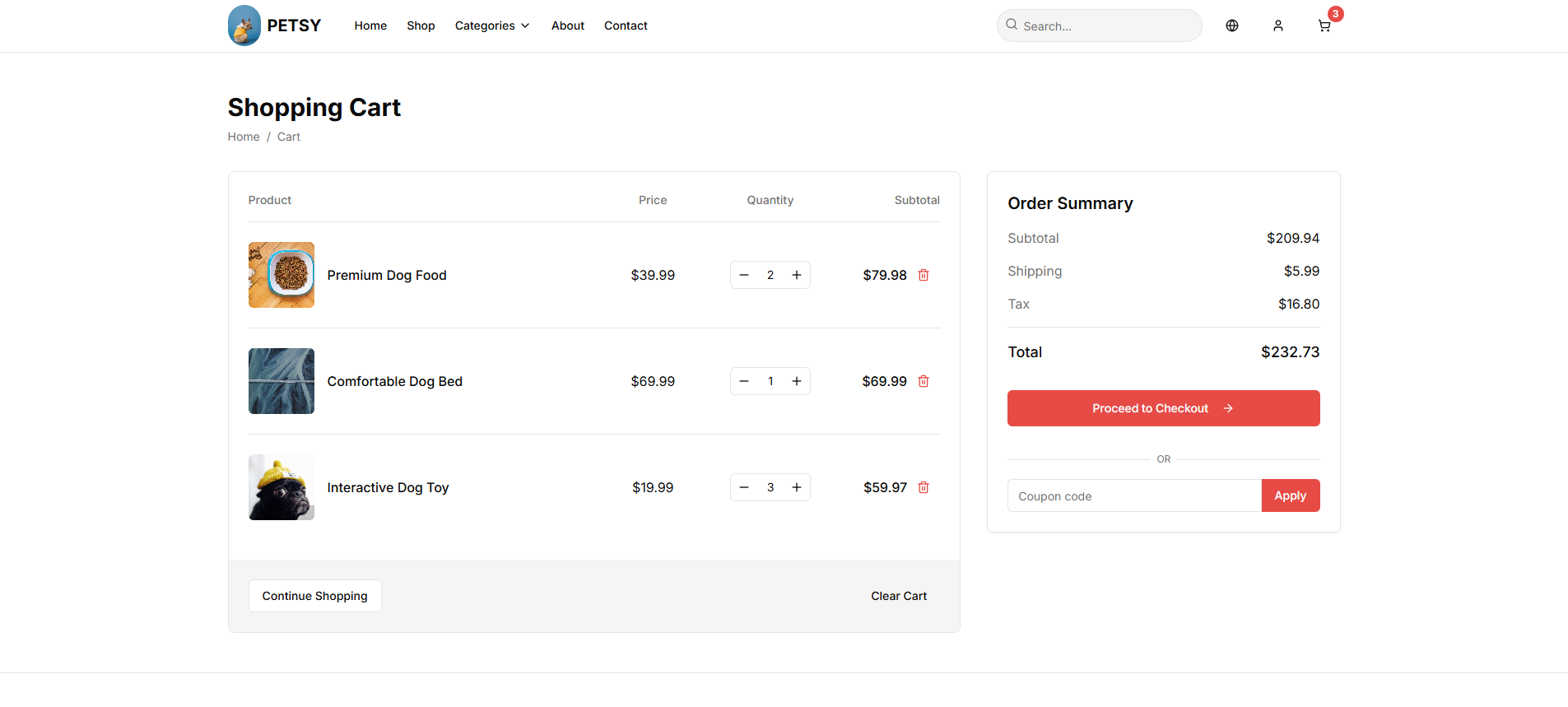1568x707 pixels.
Task: Focus the Coupon code input field
Action: pyautogui.click(x=1133, y=495)
